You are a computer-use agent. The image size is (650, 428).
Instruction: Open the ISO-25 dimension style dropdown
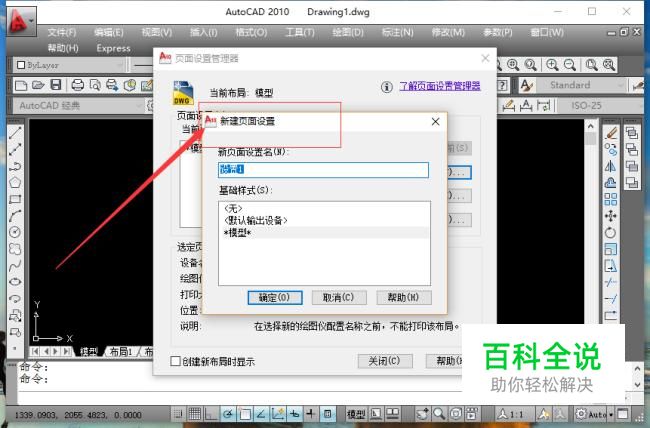pos(600,106)
